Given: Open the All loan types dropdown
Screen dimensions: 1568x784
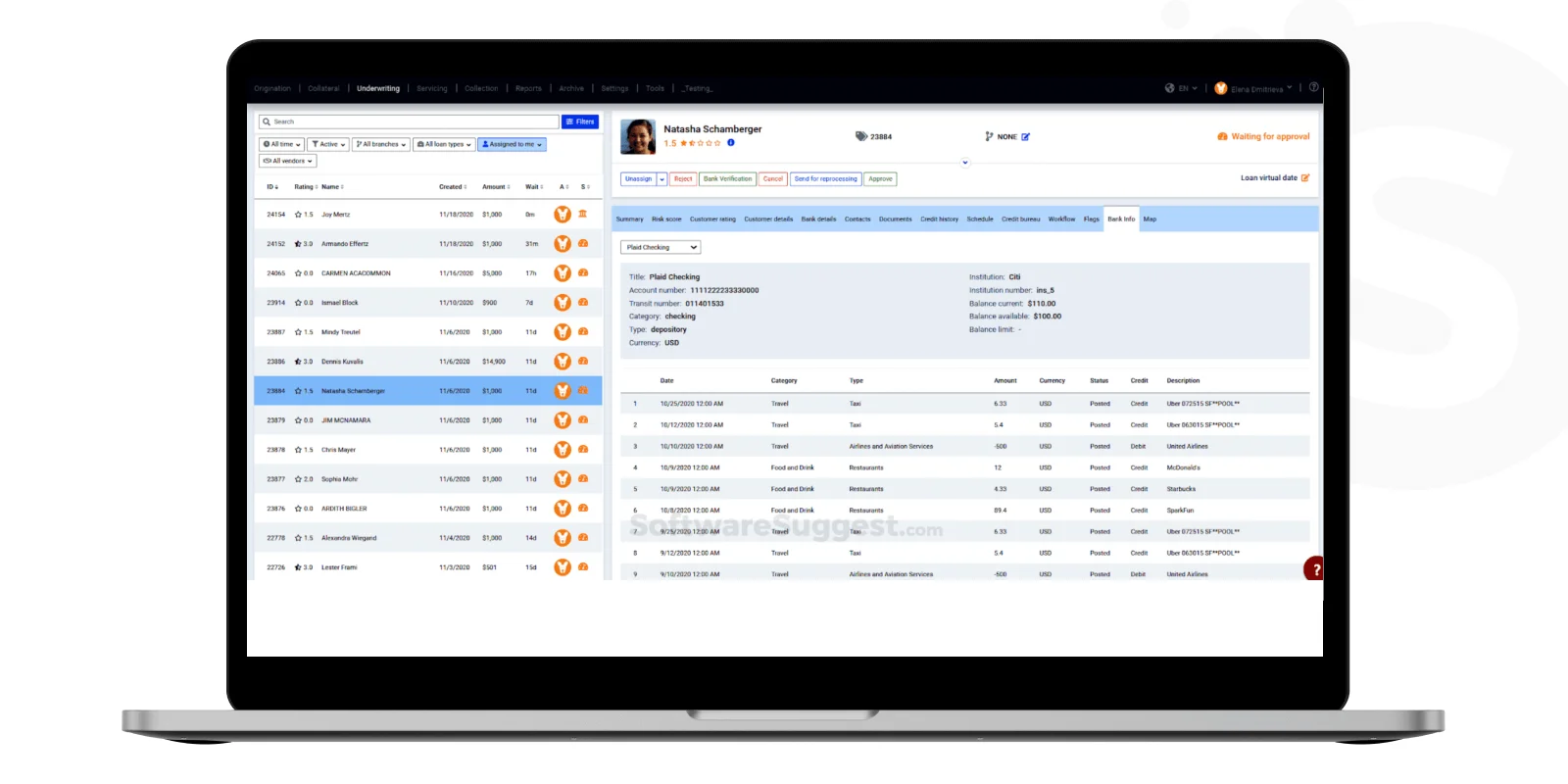Looking at the screenshot, I should pos(444,144).
